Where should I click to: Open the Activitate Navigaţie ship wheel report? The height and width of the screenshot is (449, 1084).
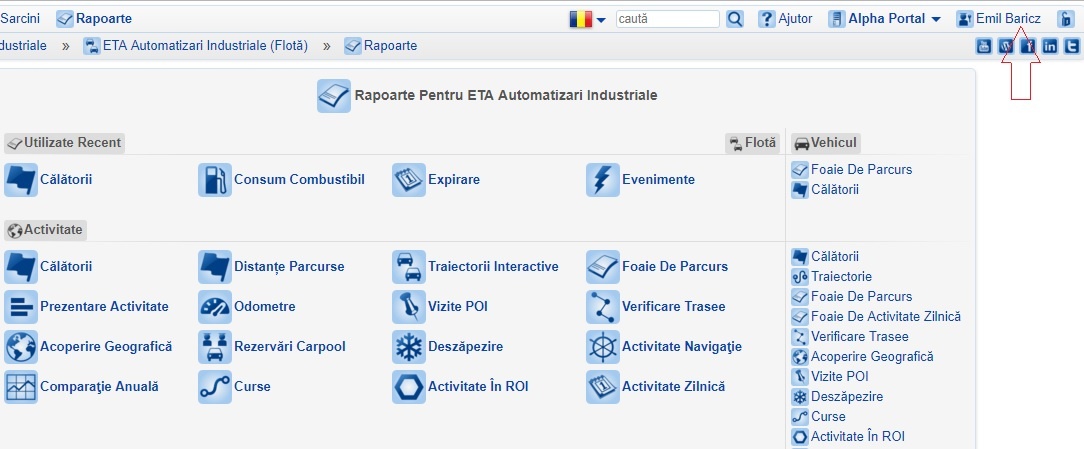tap(664, 347)
